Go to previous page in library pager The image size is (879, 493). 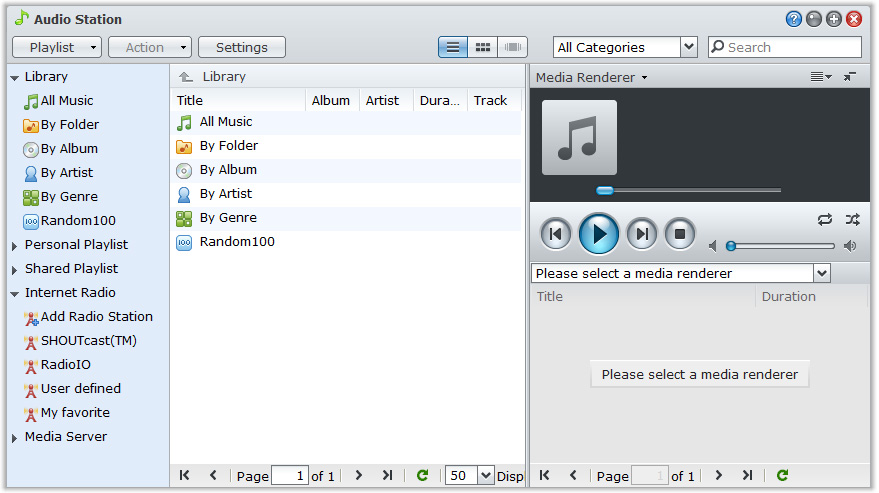click(x=213, y=476)
